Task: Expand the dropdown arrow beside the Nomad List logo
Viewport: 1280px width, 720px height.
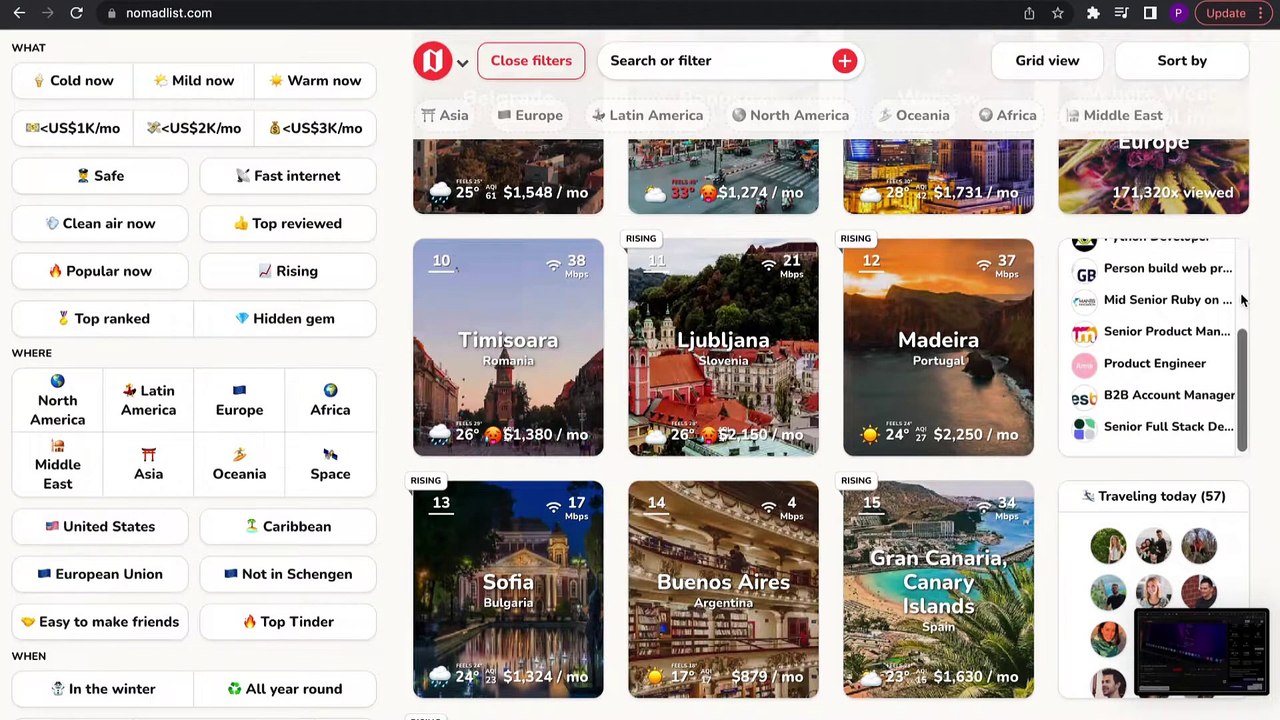Action: click(462, 63)
